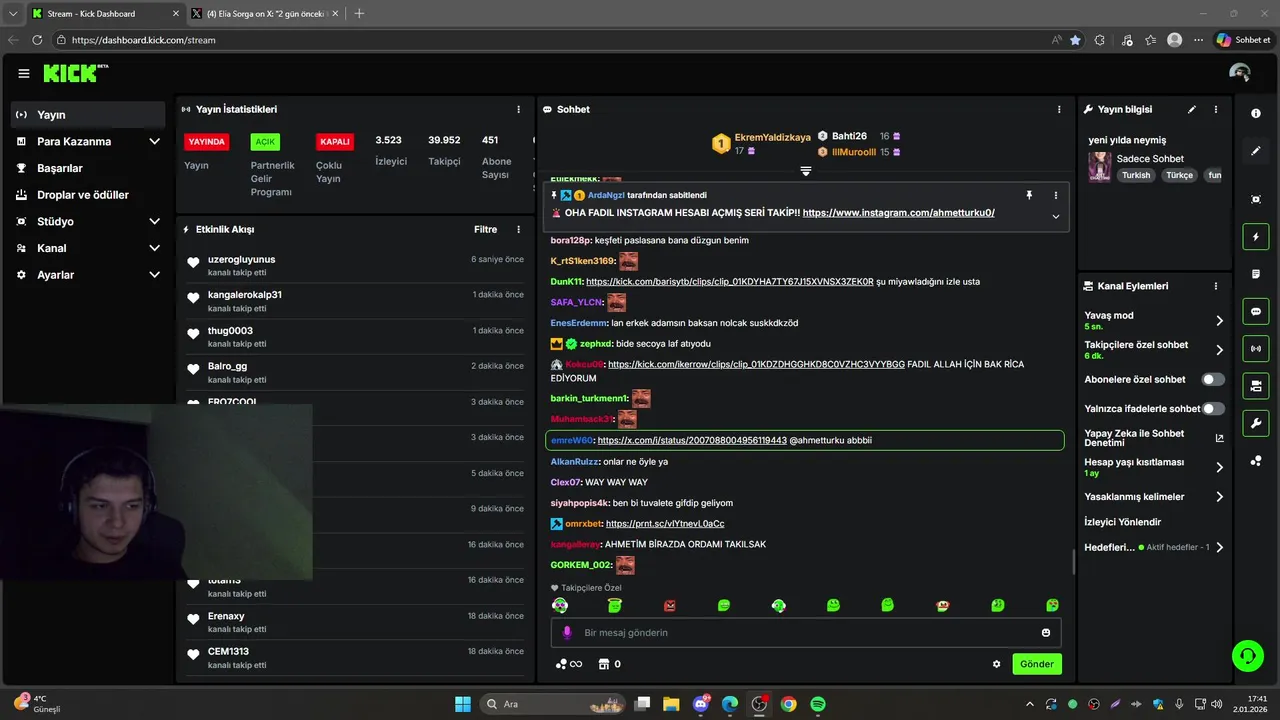This screenshot has width=1280, height=720.
Task: Open the Takipçilere özel sohbet settings
Action: [1154, 350]
